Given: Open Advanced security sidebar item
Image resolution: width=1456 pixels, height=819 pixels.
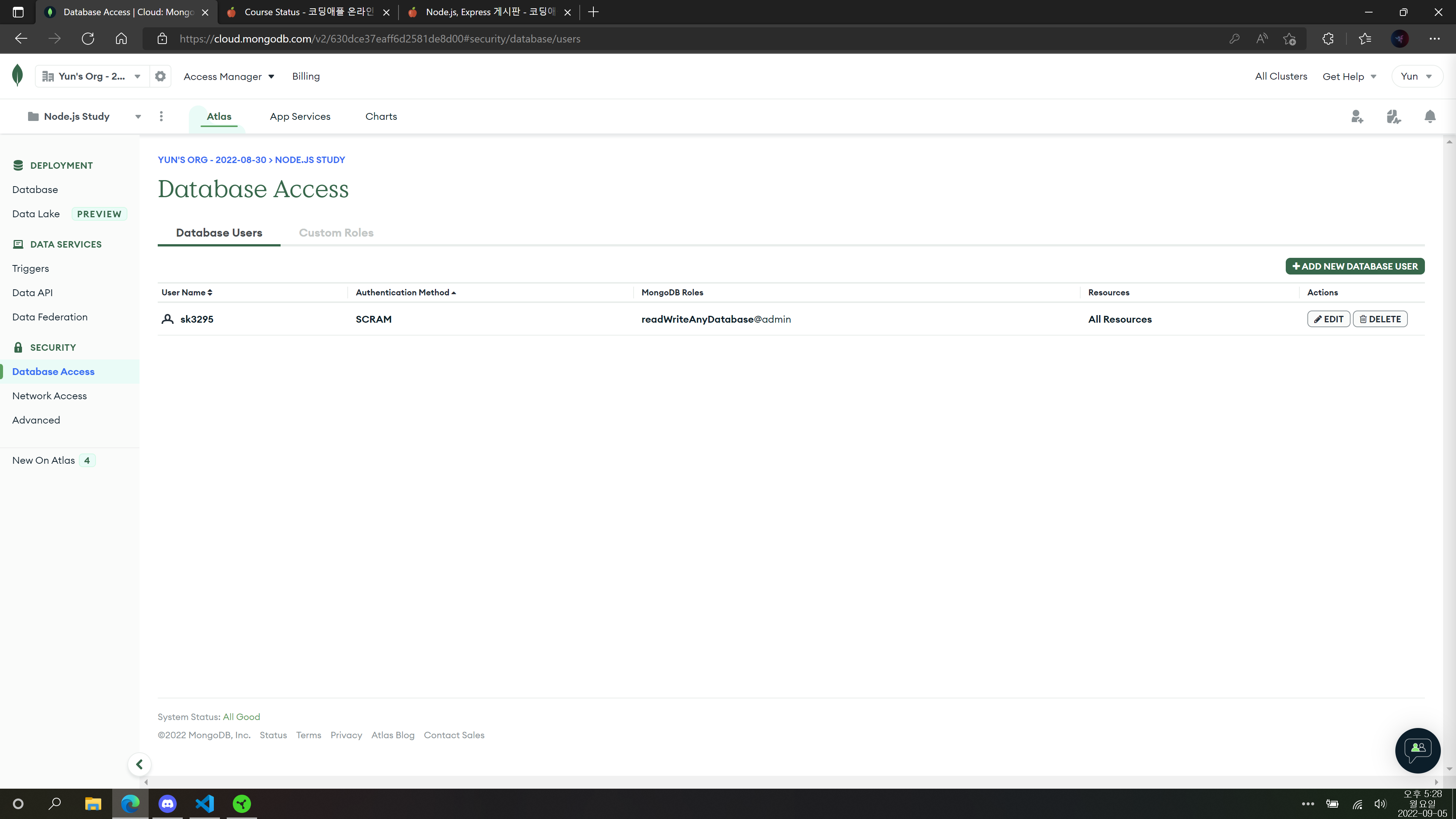Looking at the screenshot, I should 36,420.
